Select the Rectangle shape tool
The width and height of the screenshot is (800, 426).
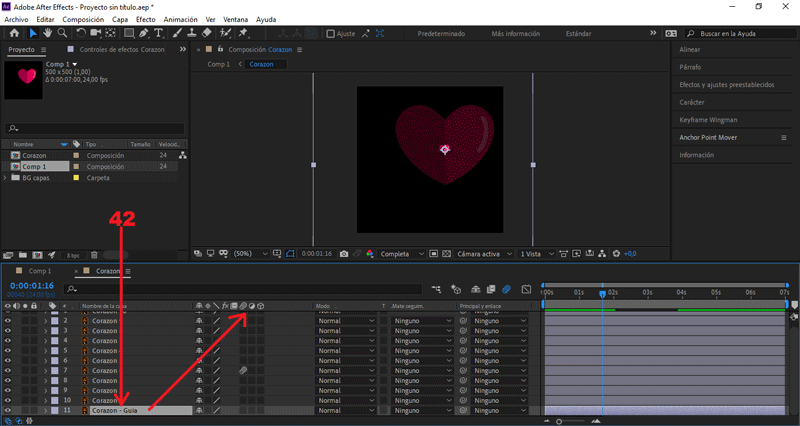pyautogui.click(x=130, y=33)
